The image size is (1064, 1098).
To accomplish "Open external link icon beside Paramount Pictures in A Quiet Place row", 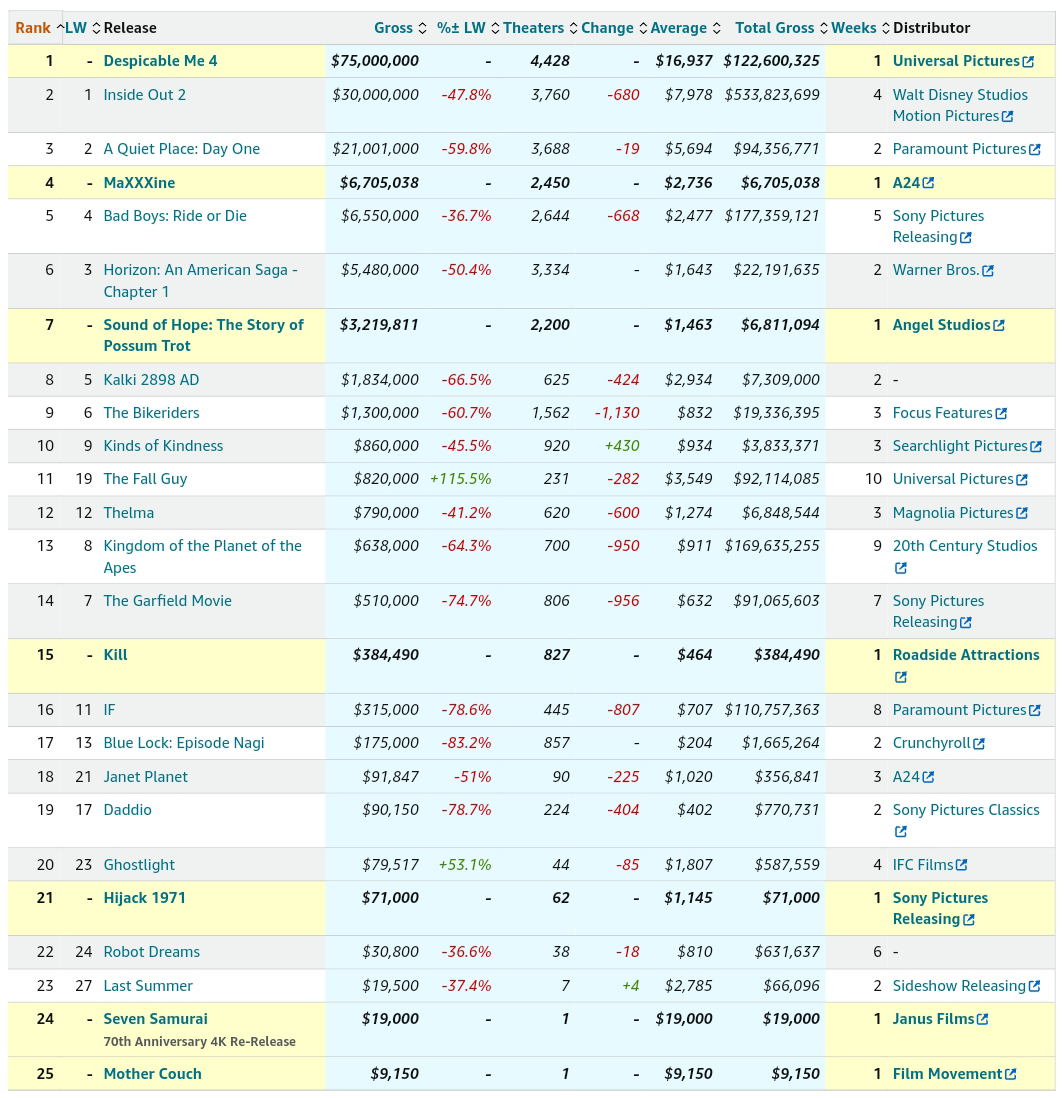I will (1035, 149).
